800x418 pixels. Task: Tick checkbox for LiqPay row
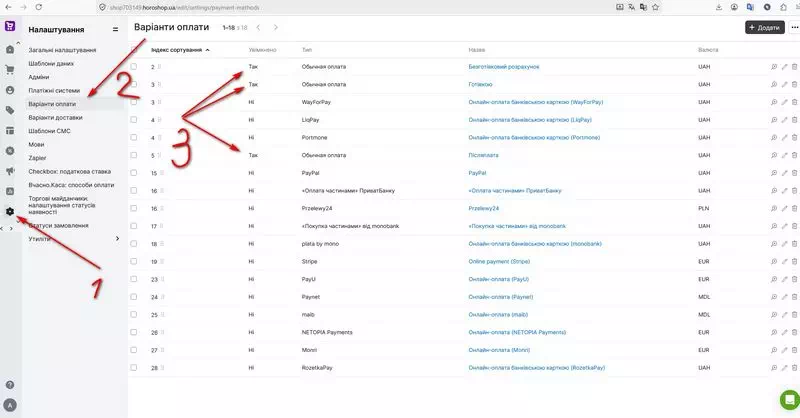pos(134,119)
